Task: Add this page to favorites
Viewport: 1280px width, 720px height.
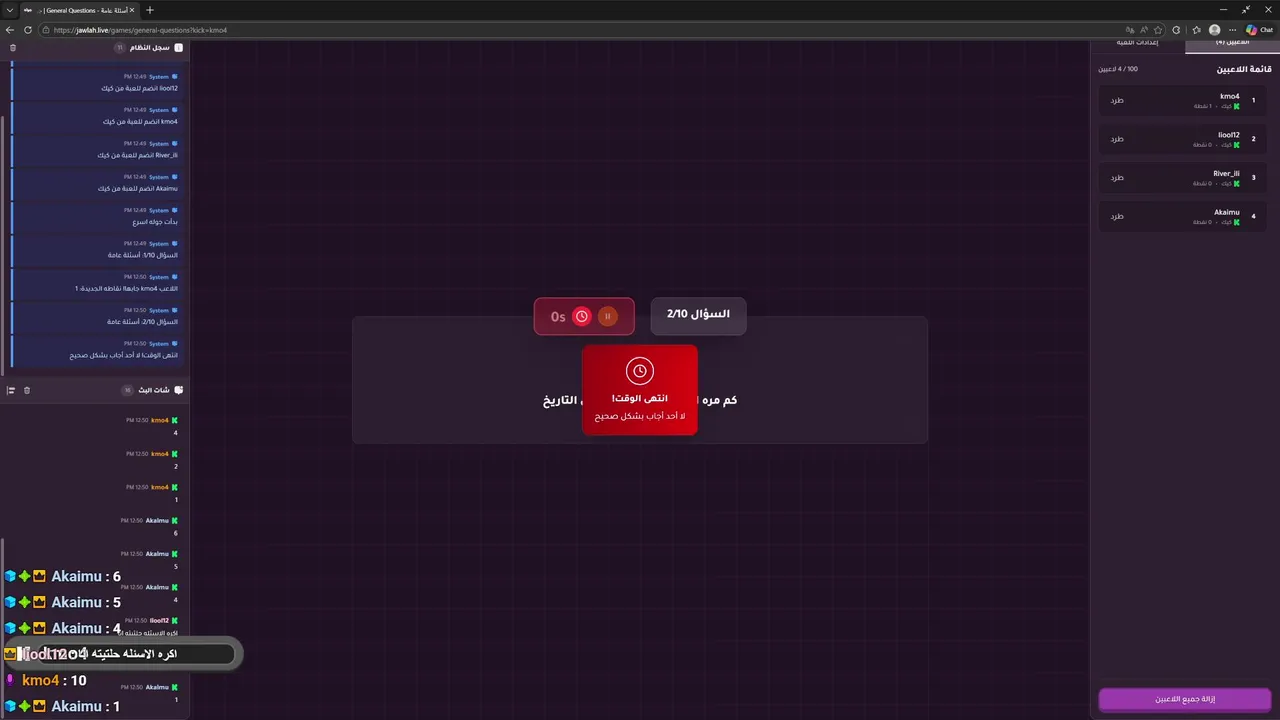Action: coord(1158,30)
